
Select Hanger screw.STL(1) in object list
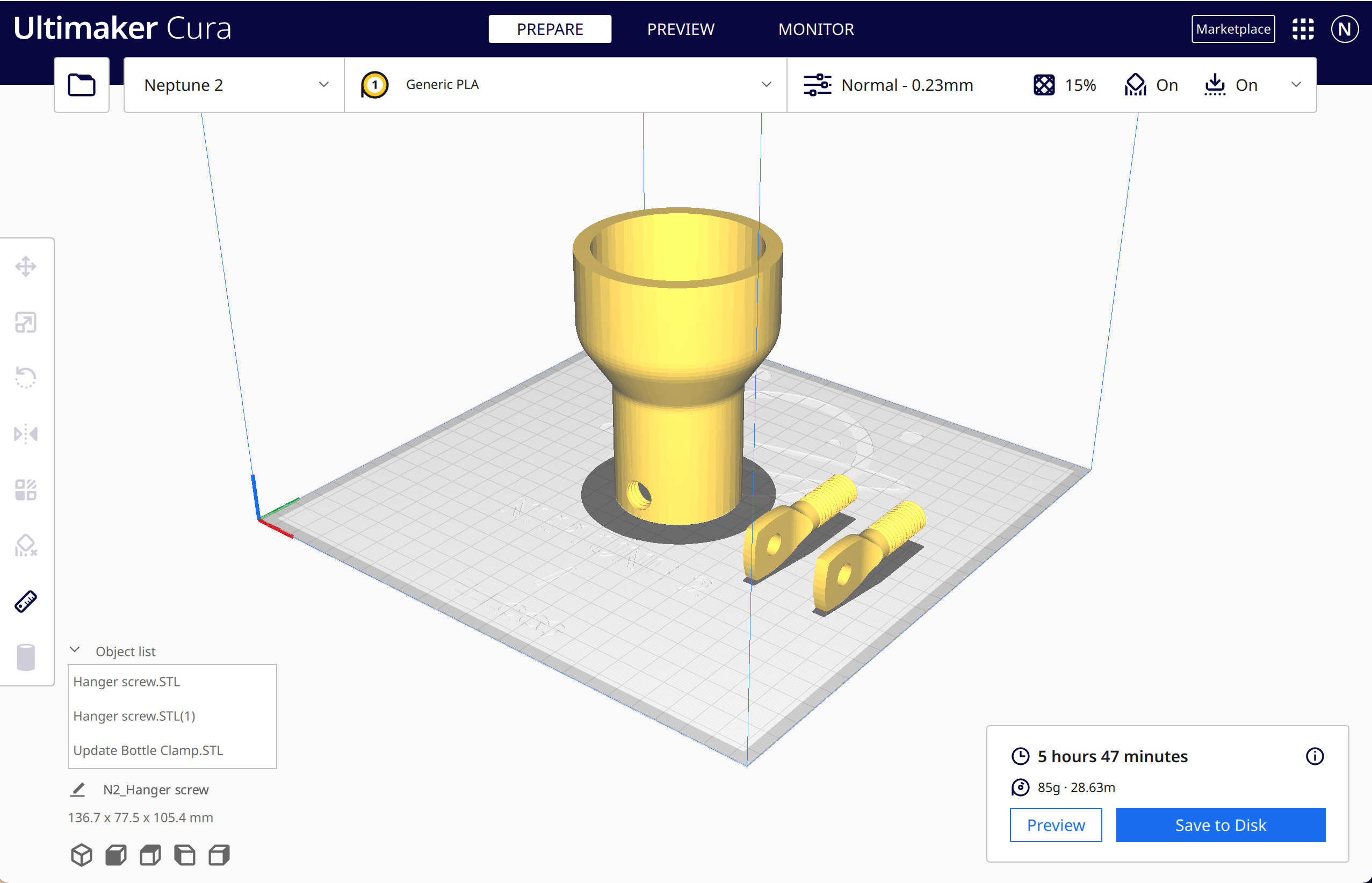172,716
